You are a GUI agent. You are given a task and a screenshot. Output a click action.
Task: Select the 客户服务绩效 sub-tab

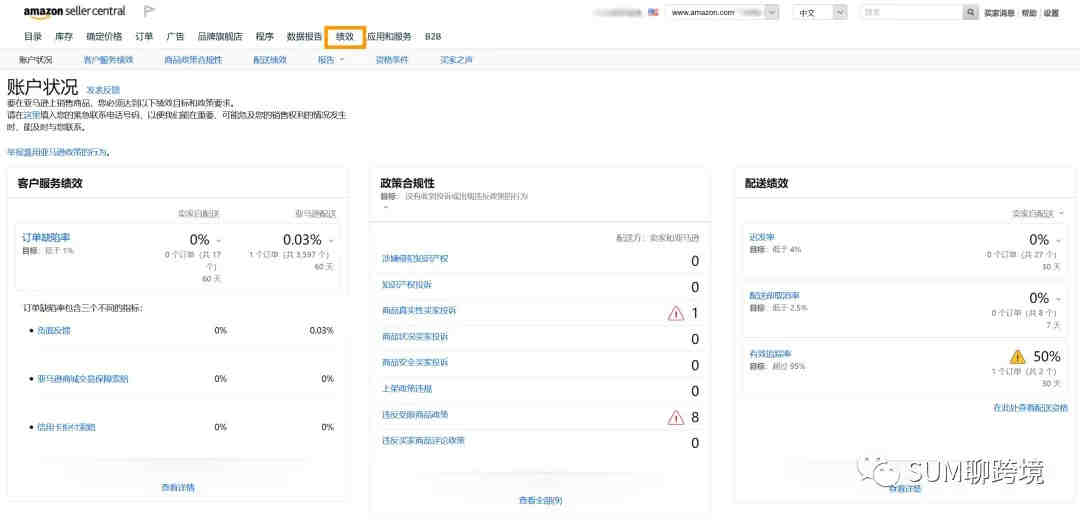pyautogui.click(x=109, y=60)
